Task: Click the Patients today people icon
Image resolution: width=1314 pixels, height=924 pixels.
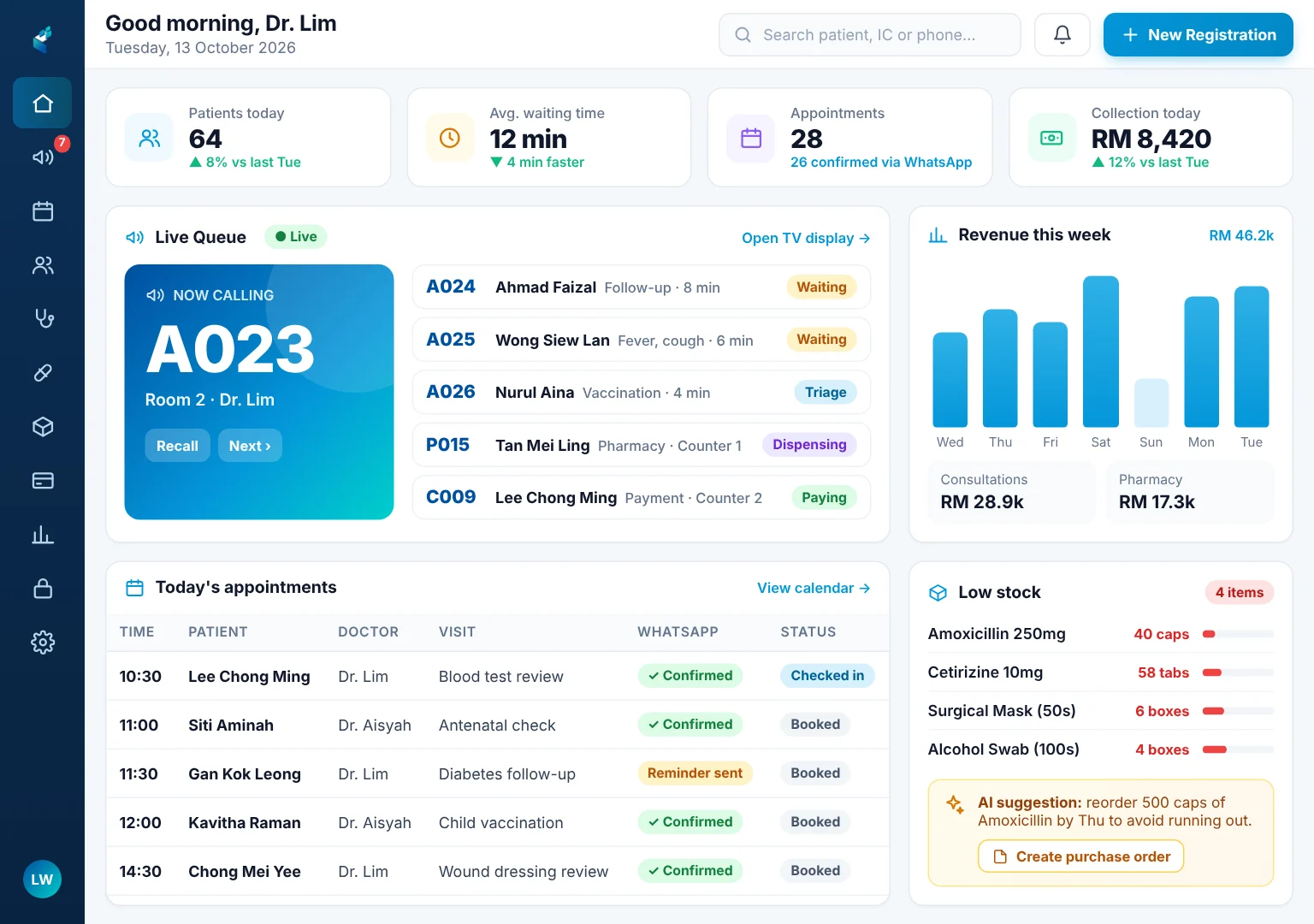Action: (150, 138)
